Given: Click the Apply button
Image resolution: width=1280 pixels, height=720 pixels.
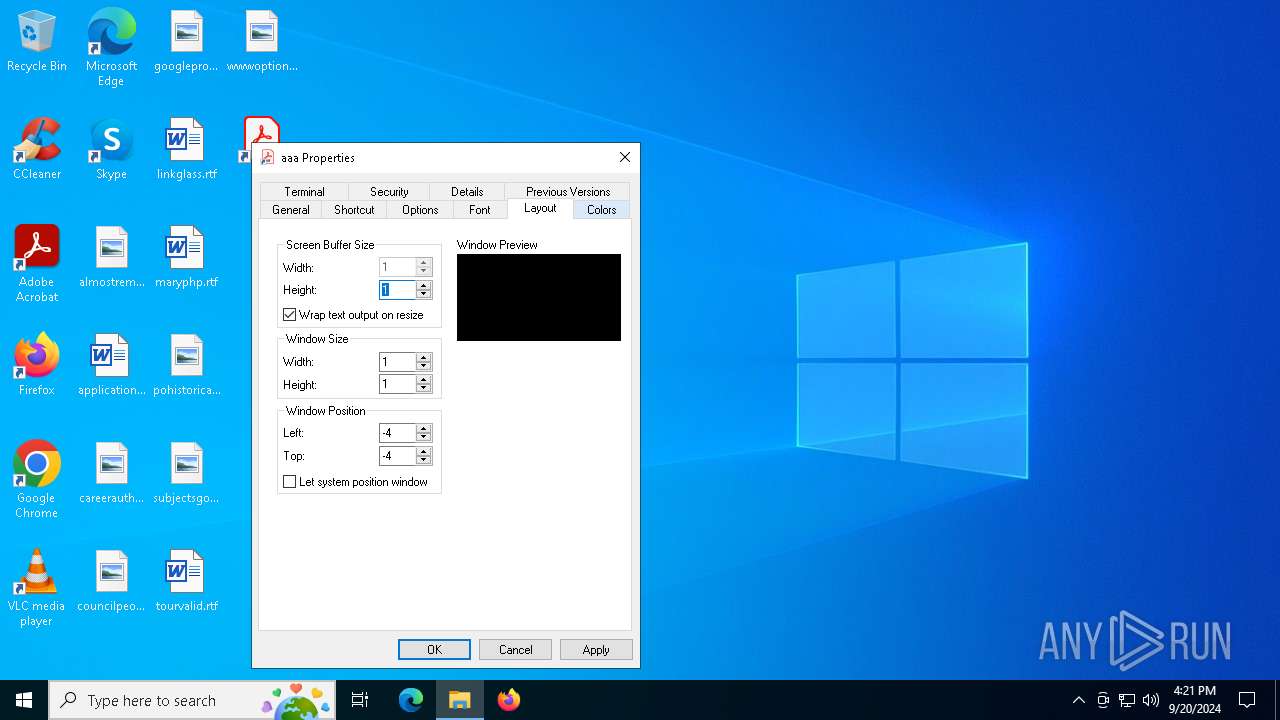Looking at the screenshot, I should click(596, 650).
